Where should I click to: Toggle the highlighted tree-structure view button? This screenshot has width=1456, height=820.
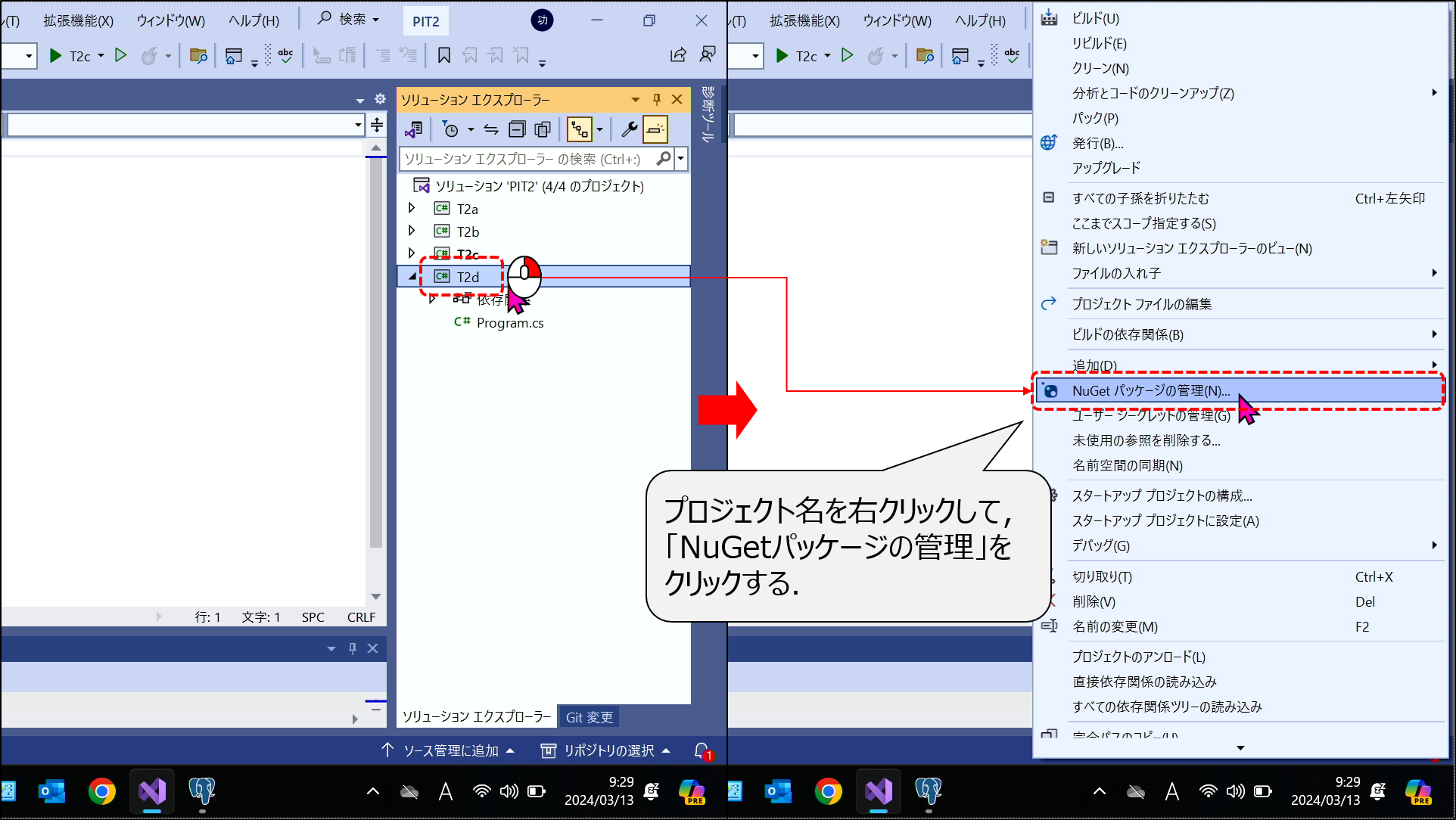pos(580,130)
